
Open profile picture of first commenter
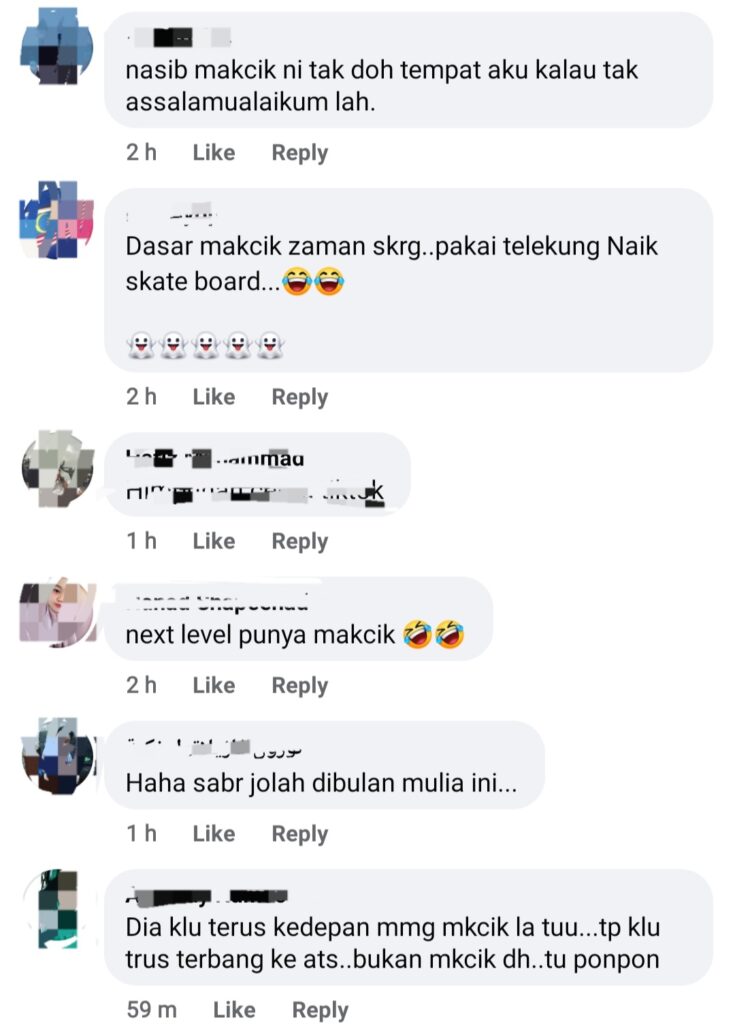coord(57,46)
